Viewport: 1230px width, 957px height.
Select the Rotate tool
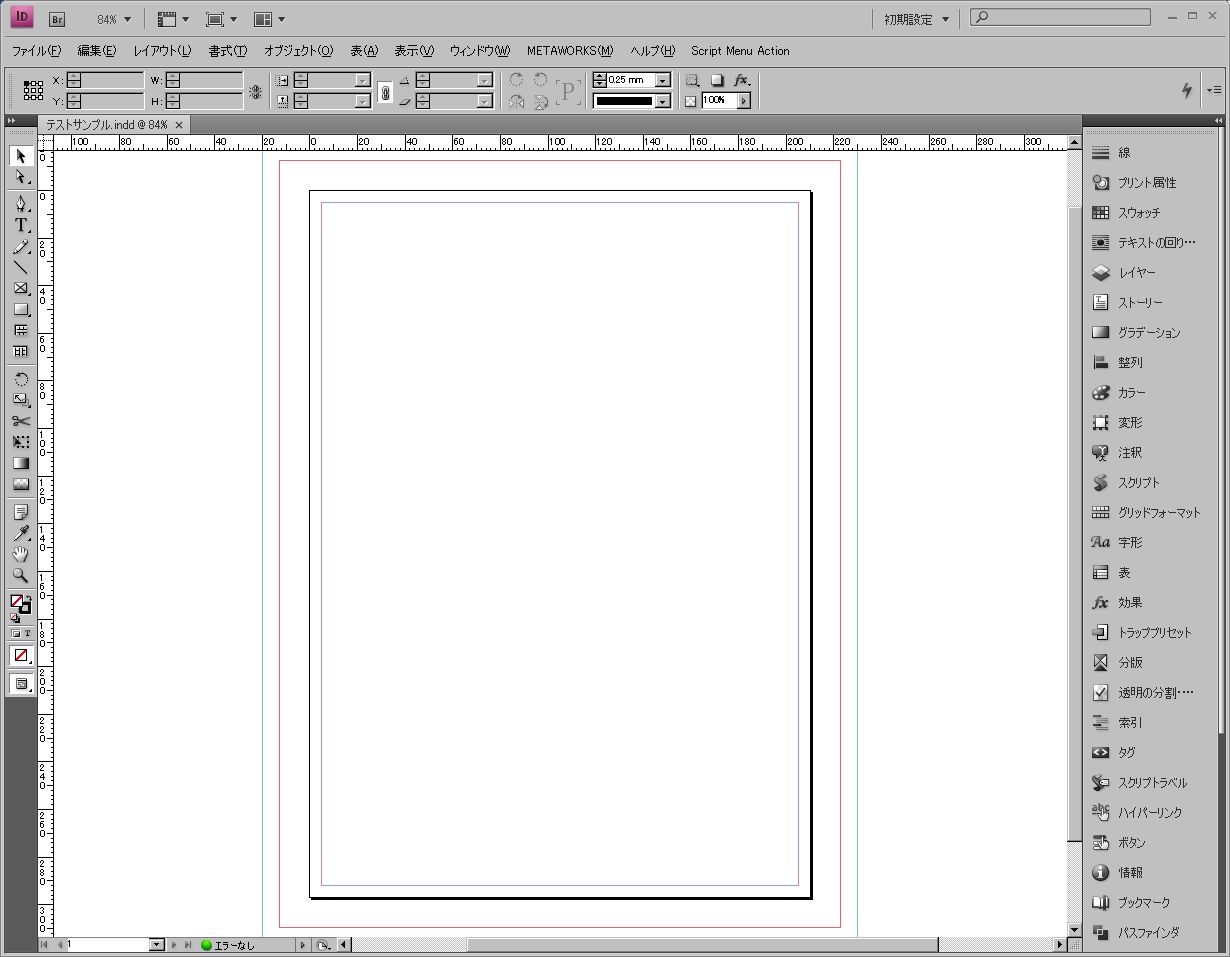pos(21,379)
